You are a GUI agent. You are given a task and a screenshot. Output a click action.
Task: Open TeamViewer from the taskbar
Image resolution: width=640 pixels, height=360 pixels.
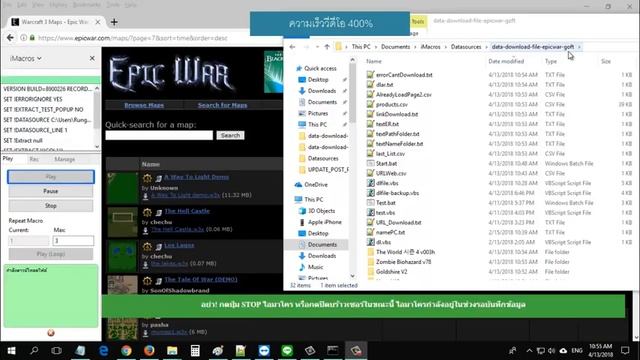(264, 350)
